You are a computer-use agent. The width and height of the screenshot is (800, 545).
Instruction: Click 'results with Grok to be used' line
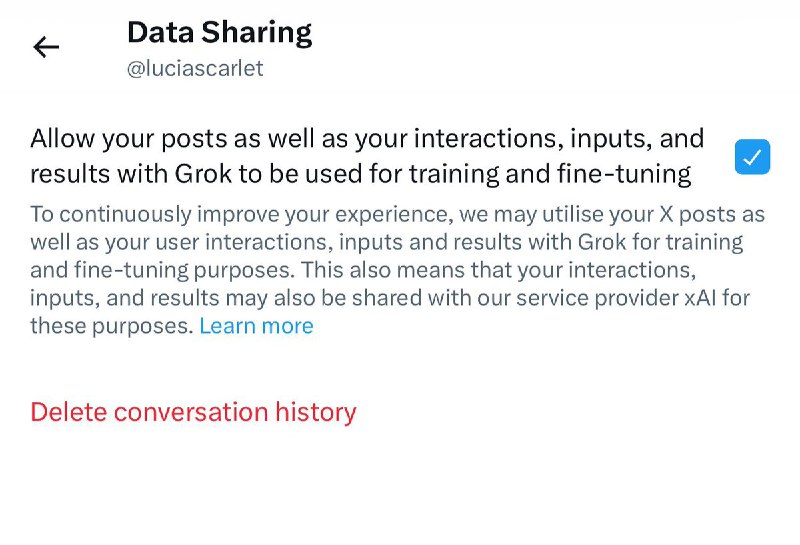click(360, 174)
